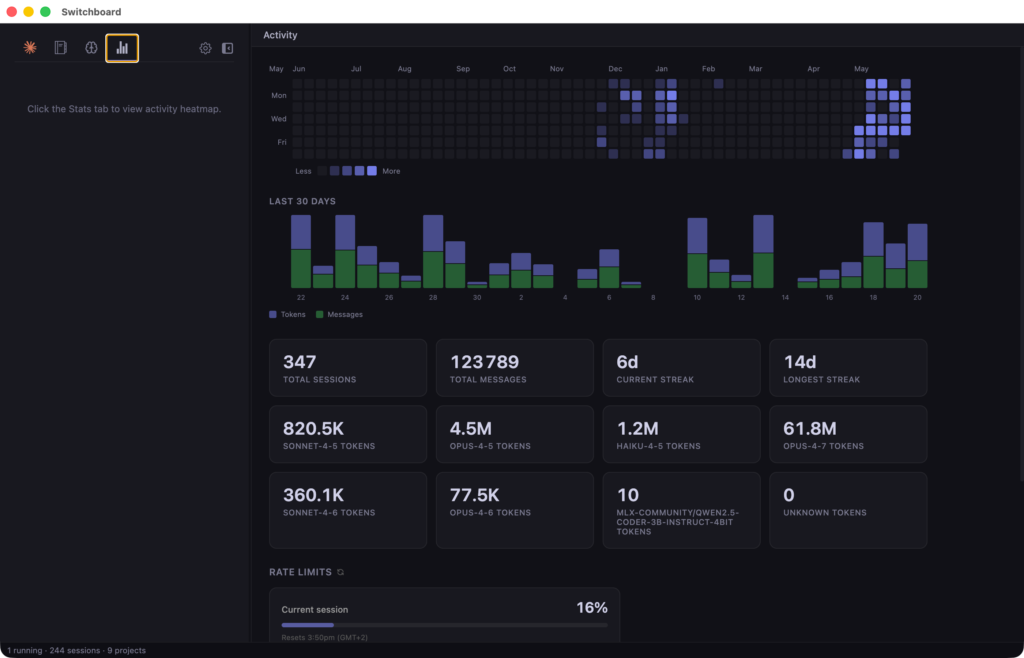Click the Longest Streak card
1024x658 pixels.
pyautogui.click(x=848, y=368)
